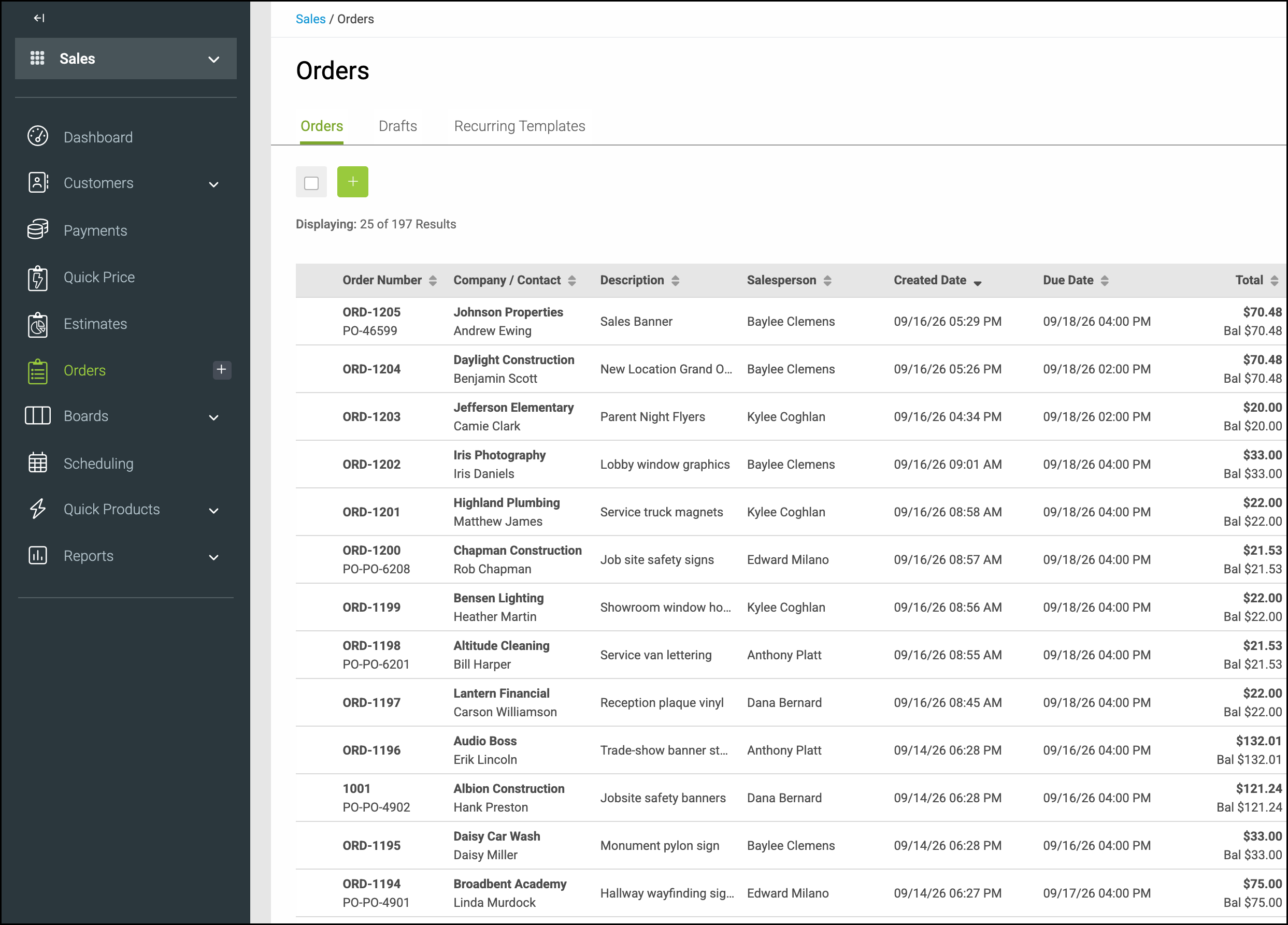1288x925 pixels.
Task: Open the Dashboard gauge icon
Action: pos(38,137)
